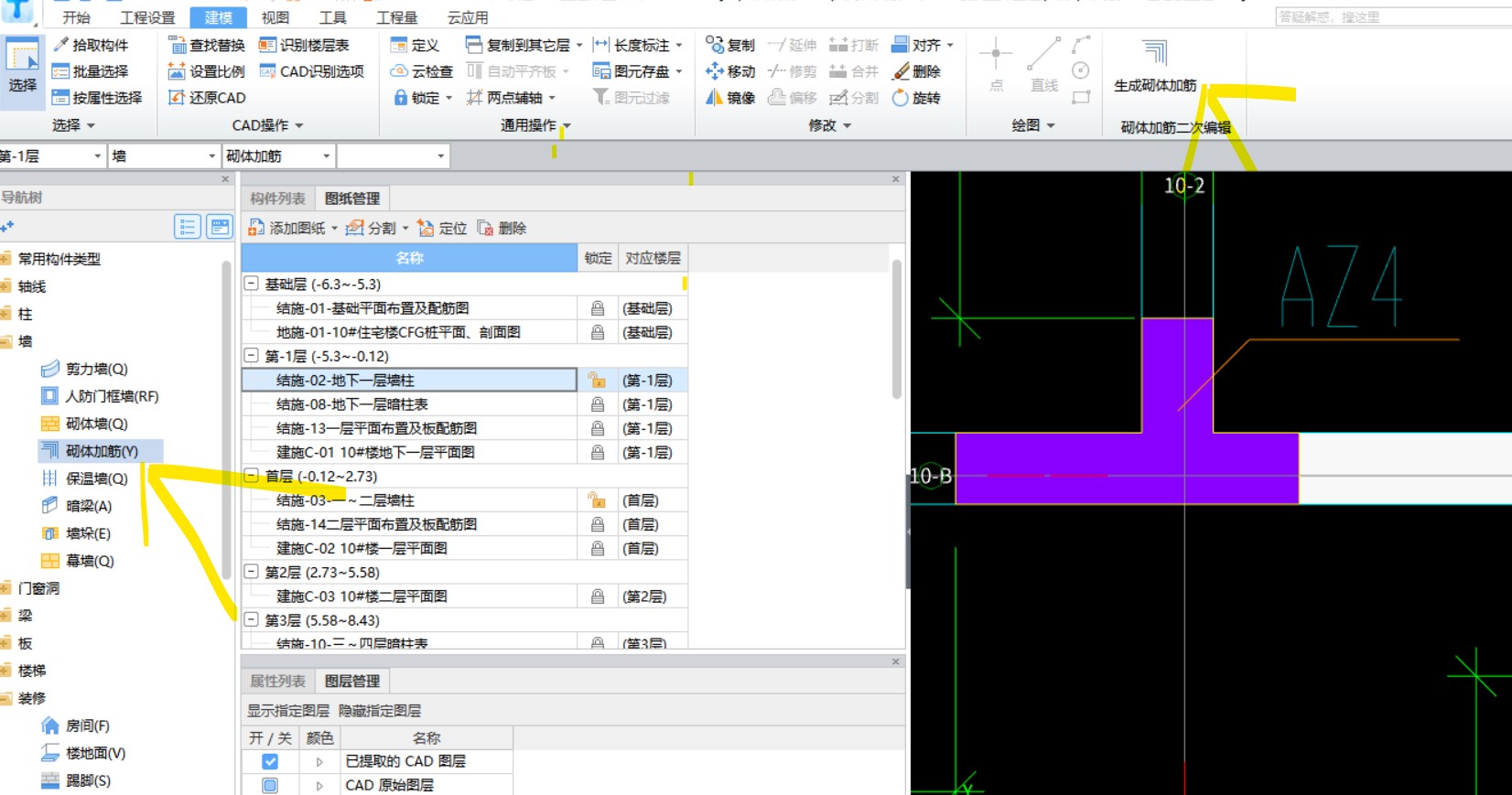Screen dimensions: 1512x795
Task: Switch to the 构件列表 tab
Action: (x=278, y=199)
